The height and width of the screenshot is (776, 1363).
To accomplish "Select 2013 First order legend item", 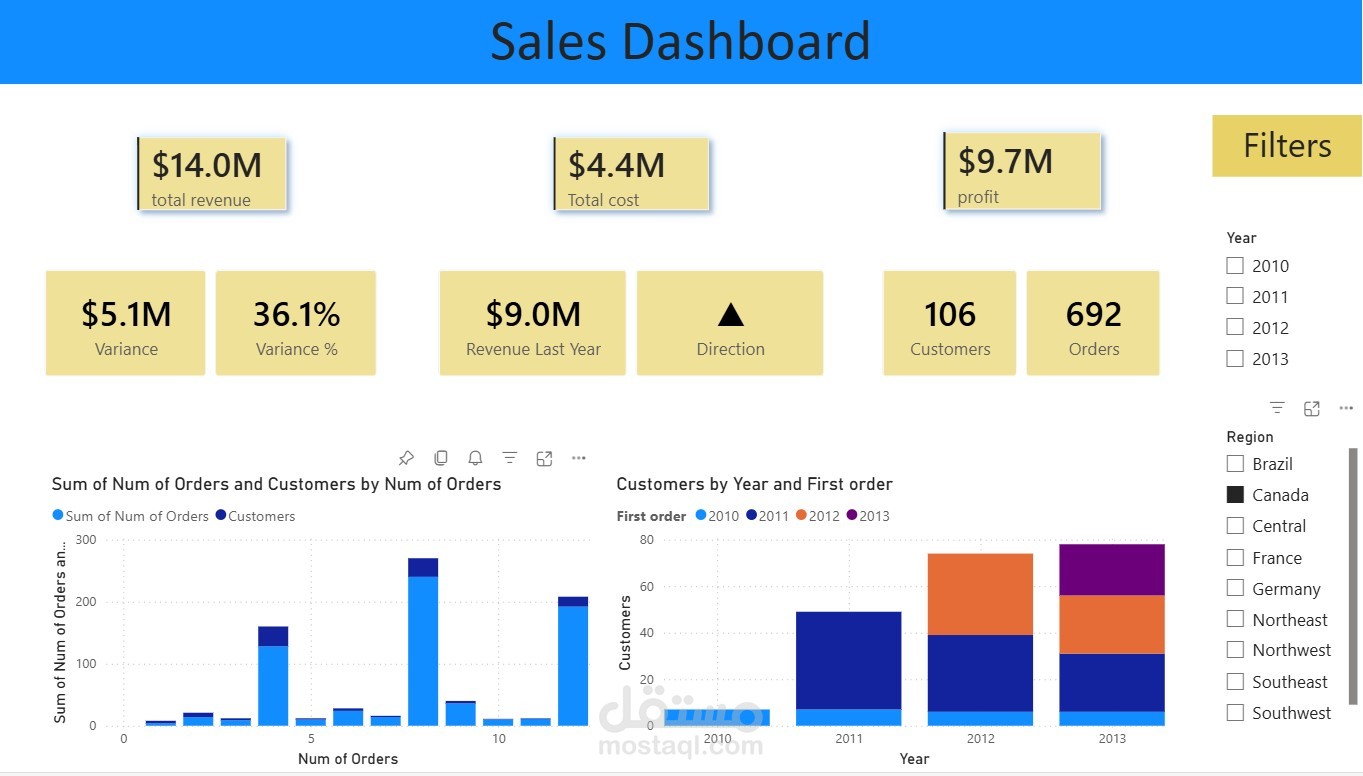I will click(x=868, y=516).
